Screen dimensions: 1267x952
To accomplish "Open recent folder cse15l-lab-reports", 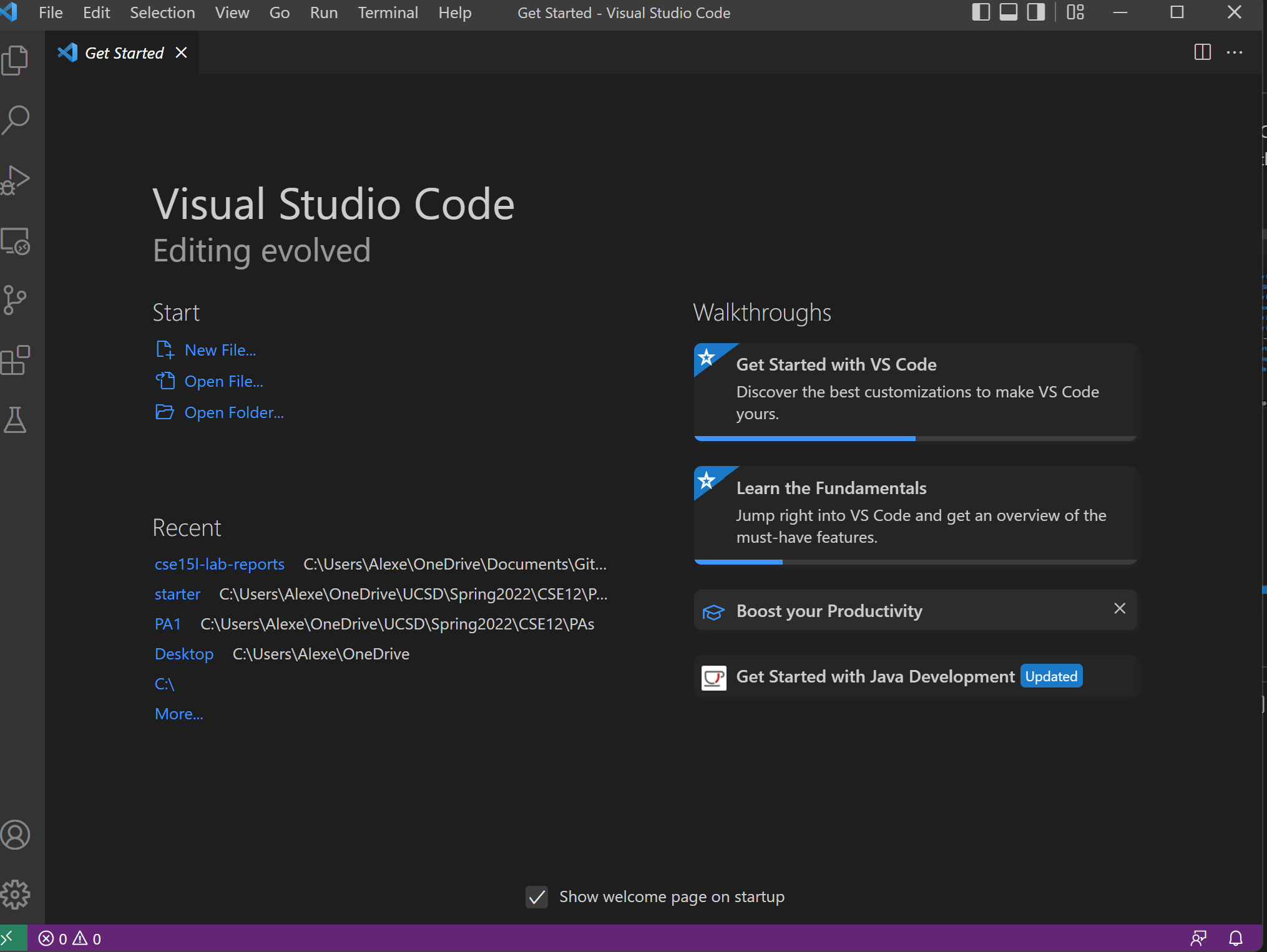I will 220,564.
